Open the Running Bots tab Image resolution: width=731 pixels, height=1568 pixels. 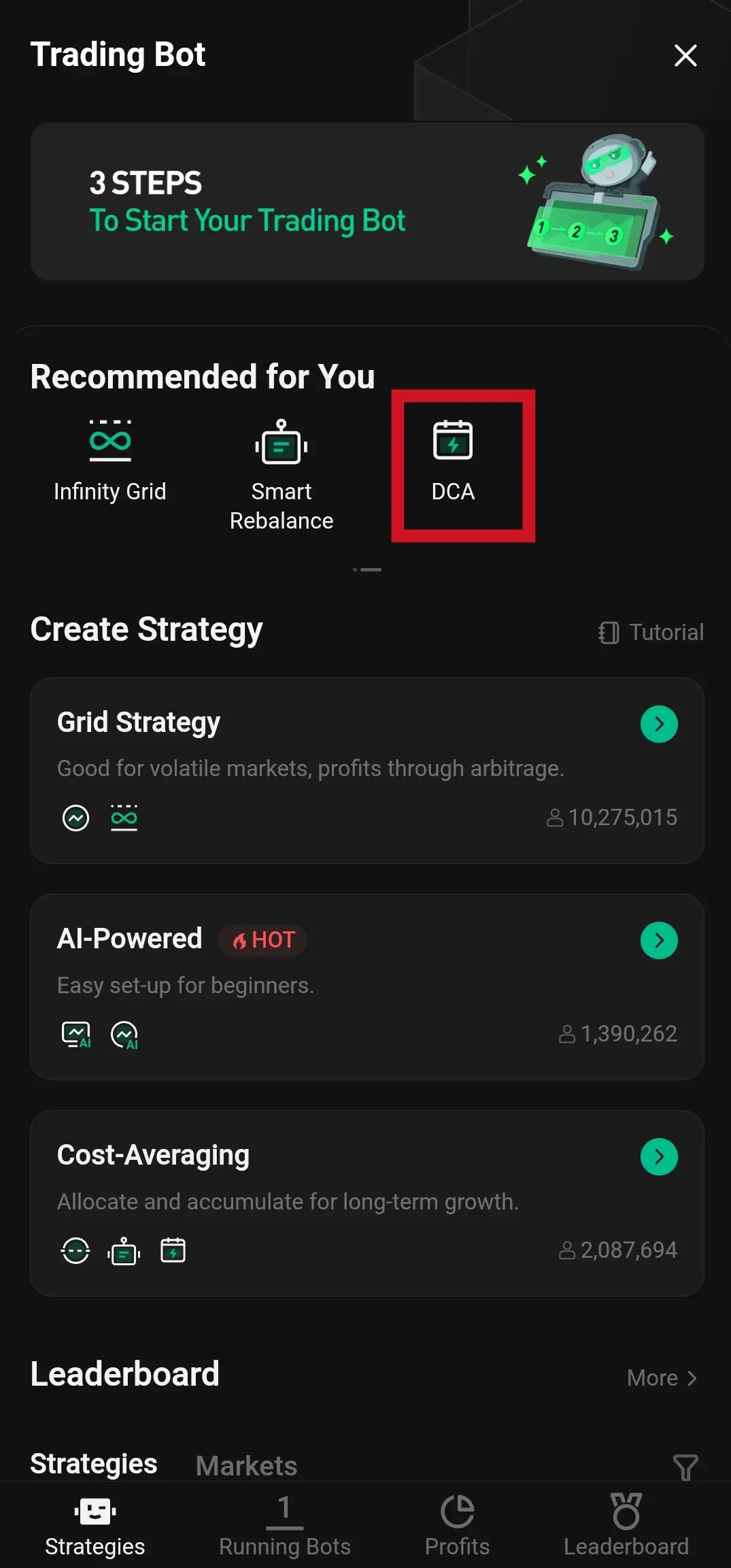(284, 1525)
